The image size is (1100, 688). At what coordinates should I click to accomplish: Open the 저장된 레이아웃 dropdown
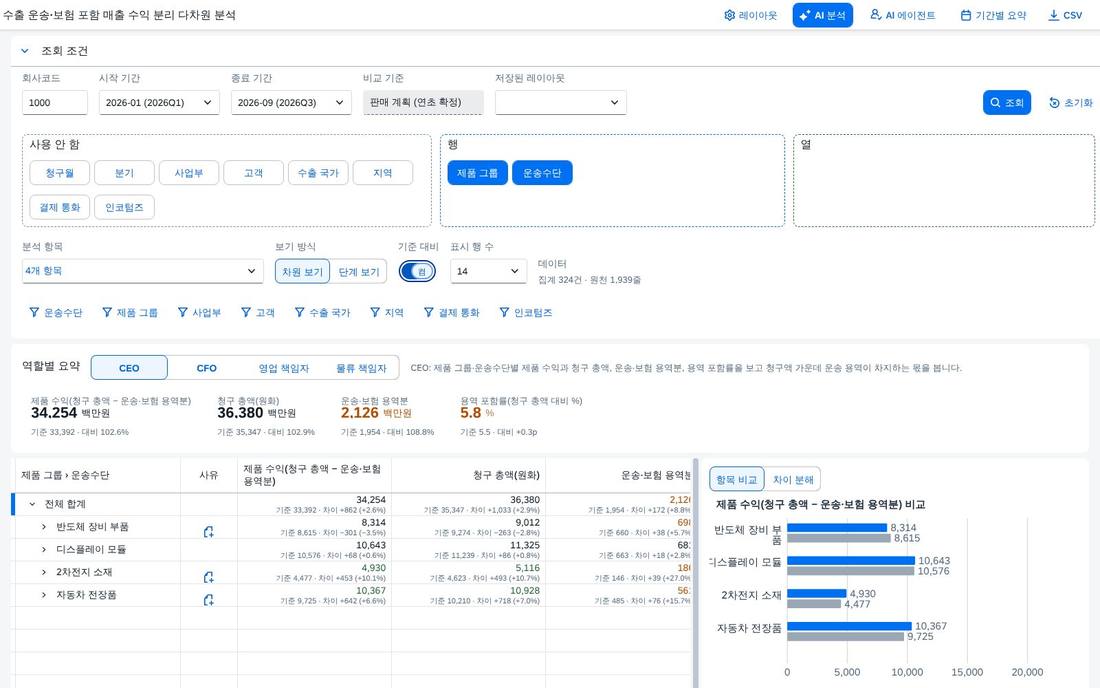point(561,102)
